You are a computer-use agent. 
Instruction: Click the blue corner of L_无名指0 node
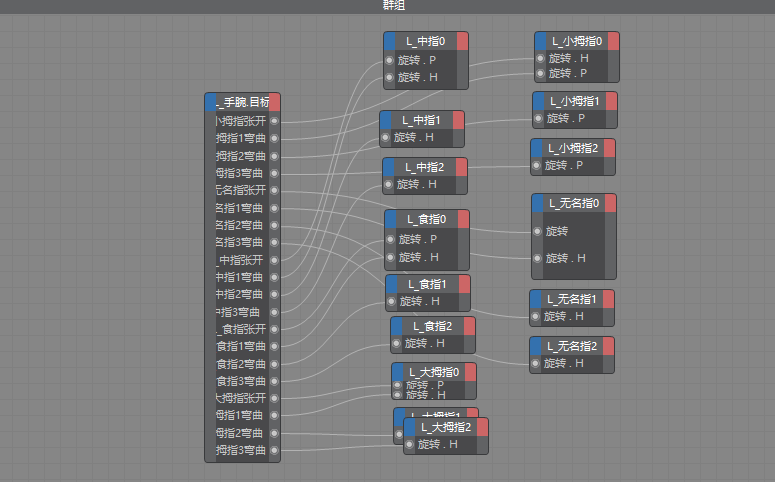(x=538, y=203)
